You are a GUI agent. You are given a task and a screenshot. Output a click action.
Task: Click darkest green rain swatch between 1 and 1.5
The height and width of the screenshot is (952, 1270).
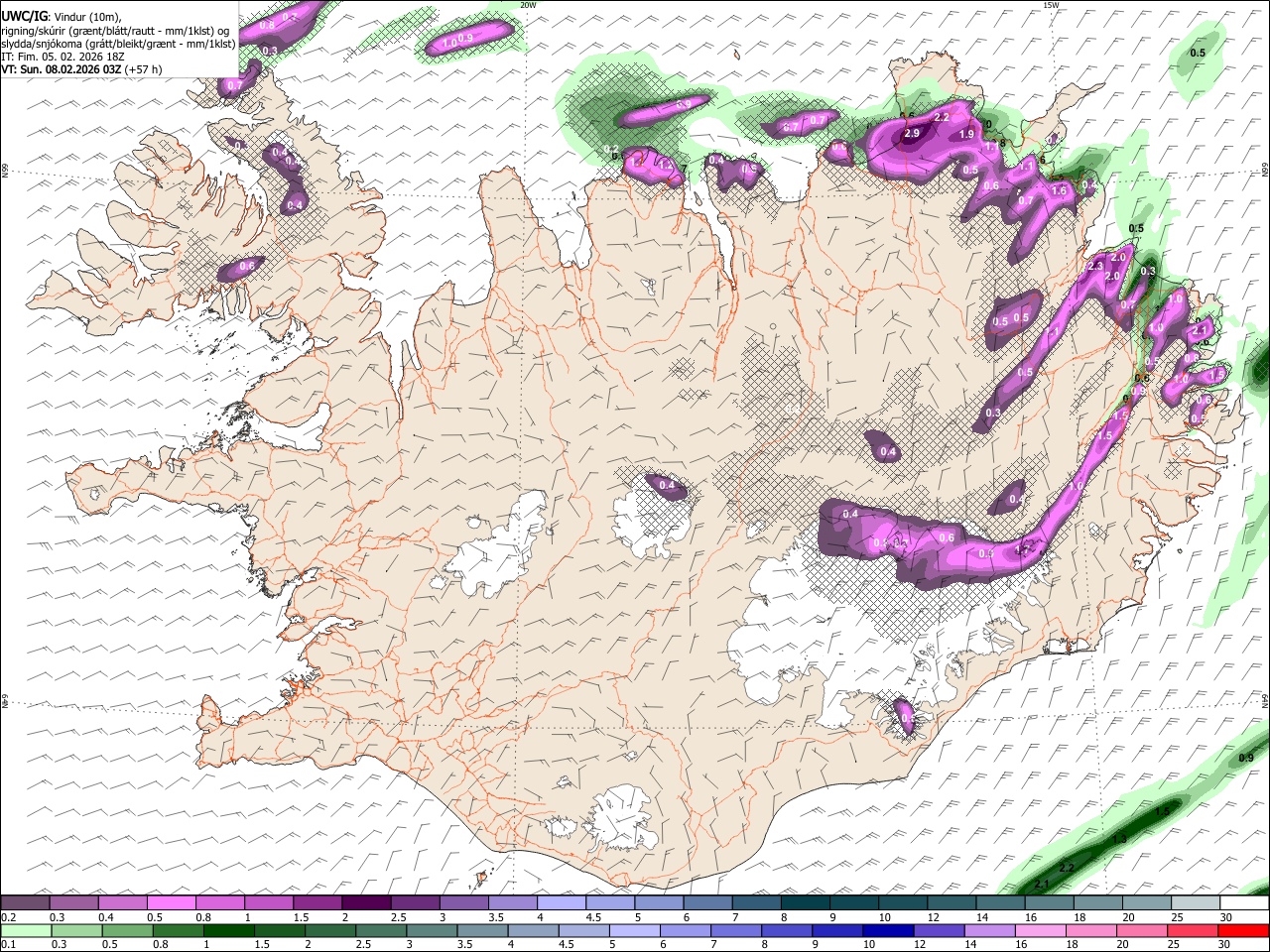[x=228, y=931]
